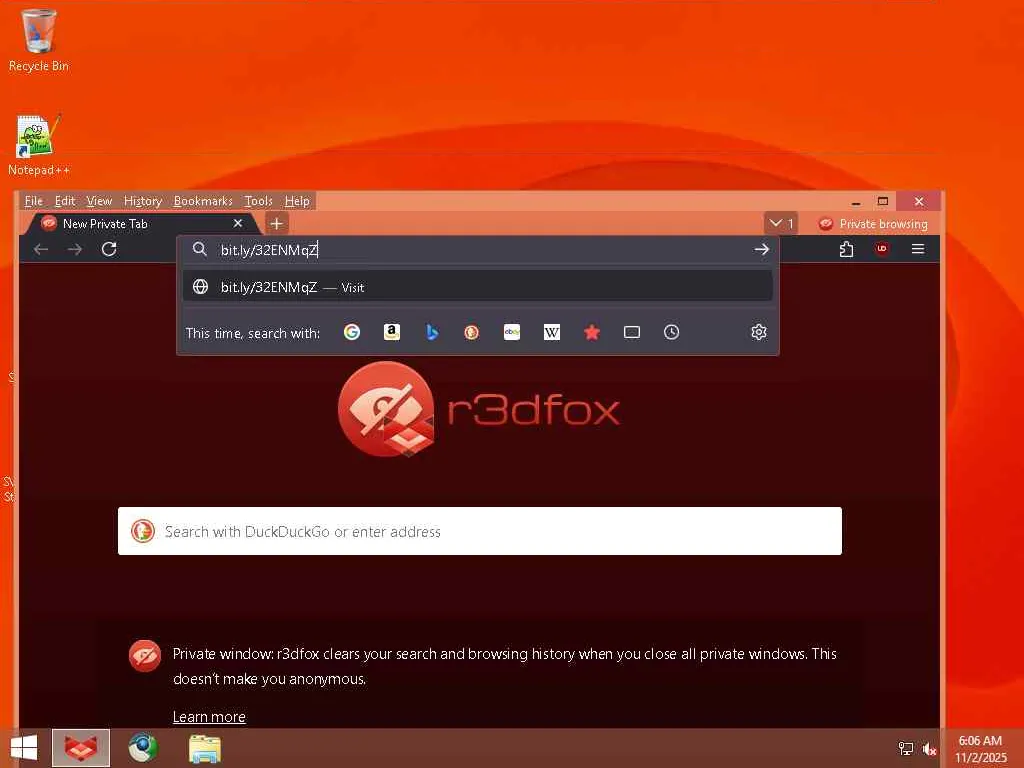Open the Notepad++ desktop shortcut
The image size is (1024, 768).
point(39,145)
